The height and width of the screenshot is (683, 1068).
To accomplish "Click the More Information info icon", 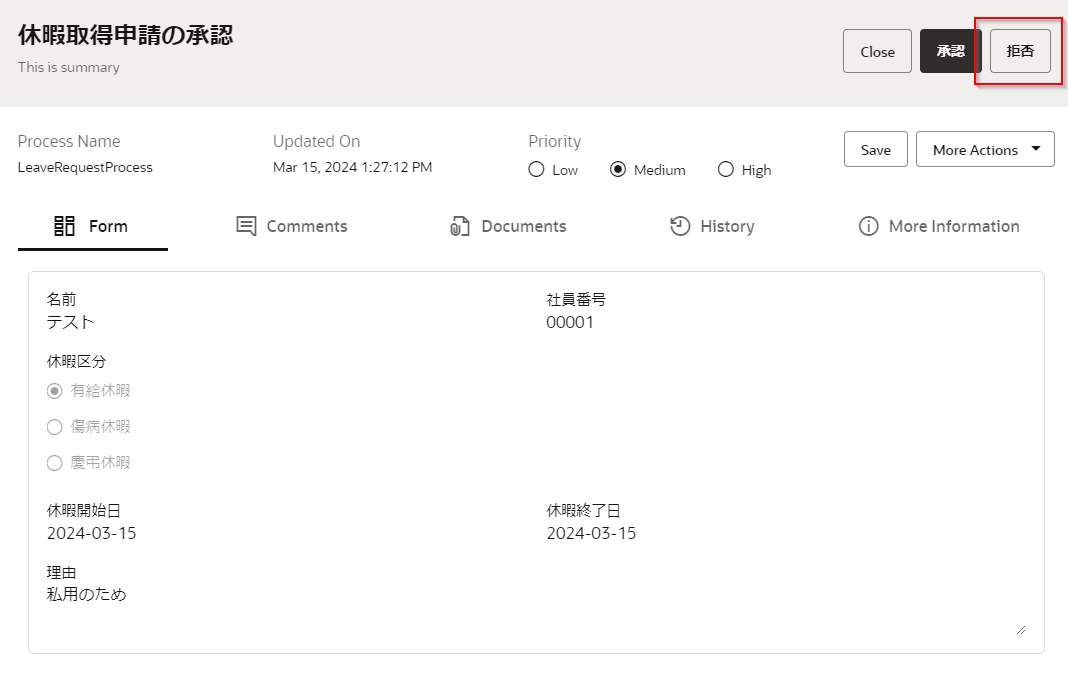I will [x=868, y=226].
